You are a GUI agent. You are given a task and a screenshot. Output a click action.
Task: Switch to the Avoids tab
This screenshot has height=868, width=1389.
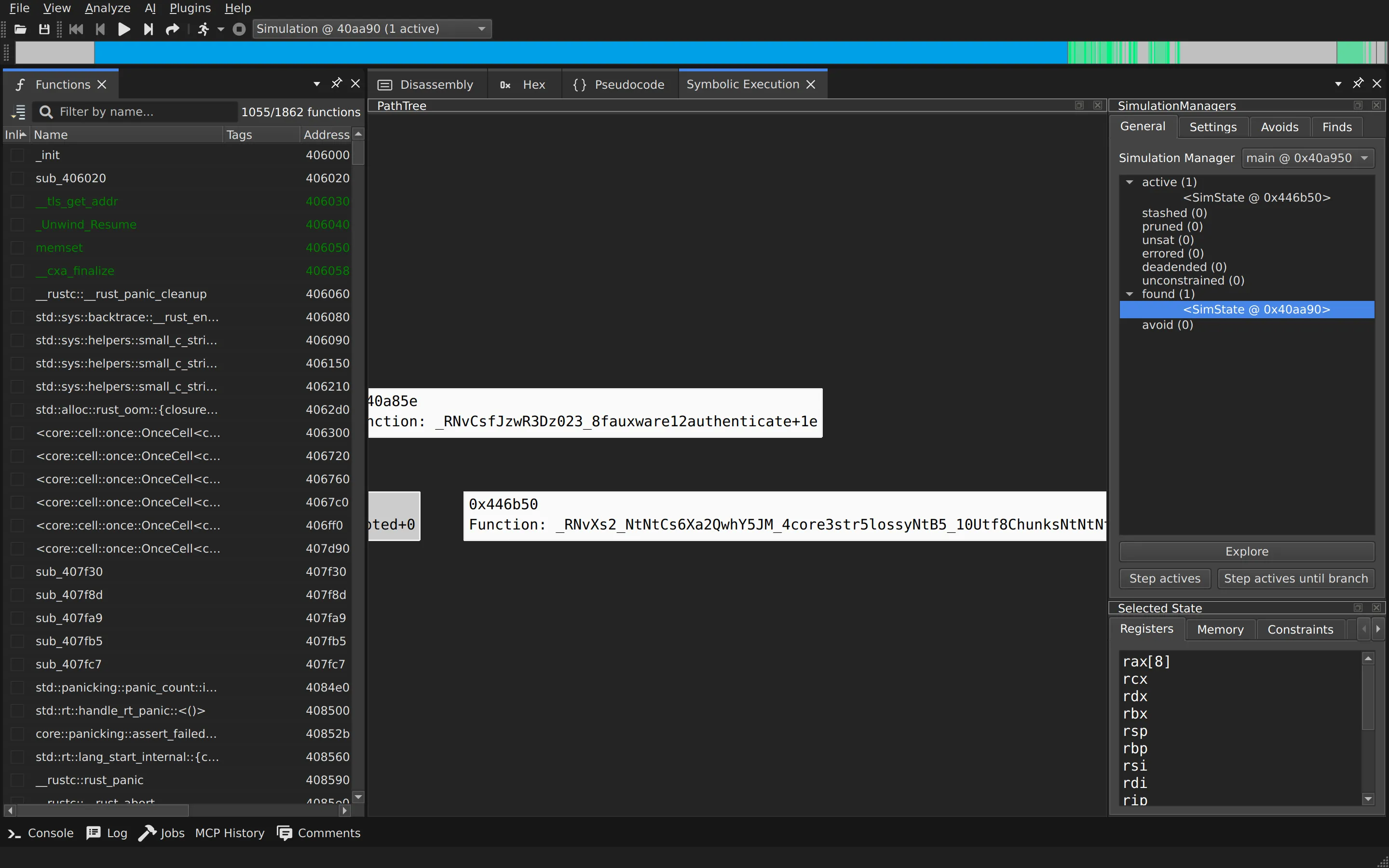tap(1280, 127)
